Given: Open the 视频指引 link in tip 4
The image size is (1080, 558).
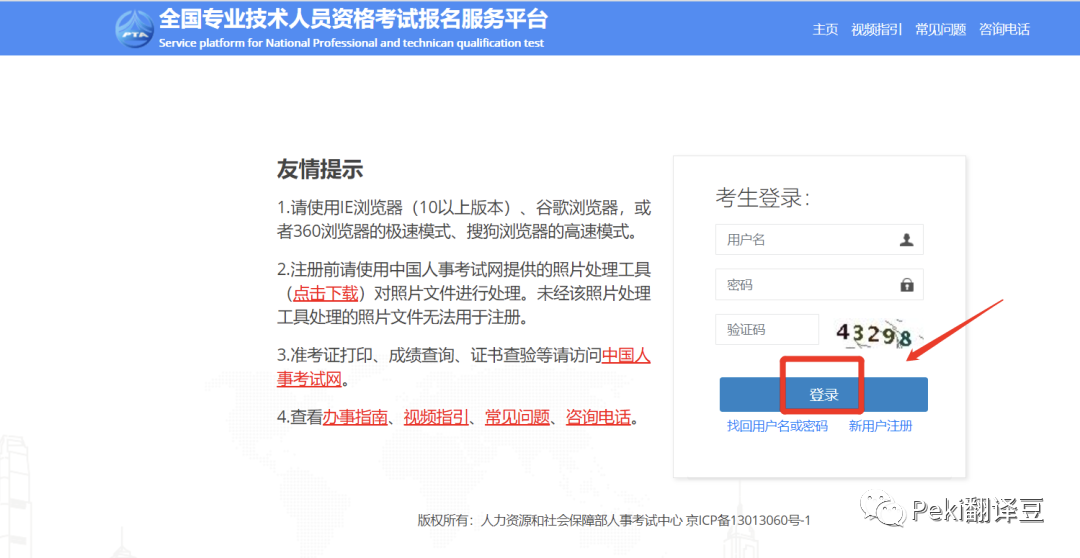Looking at the screenshot, I should pyautogui.click(x=436, y=417).
